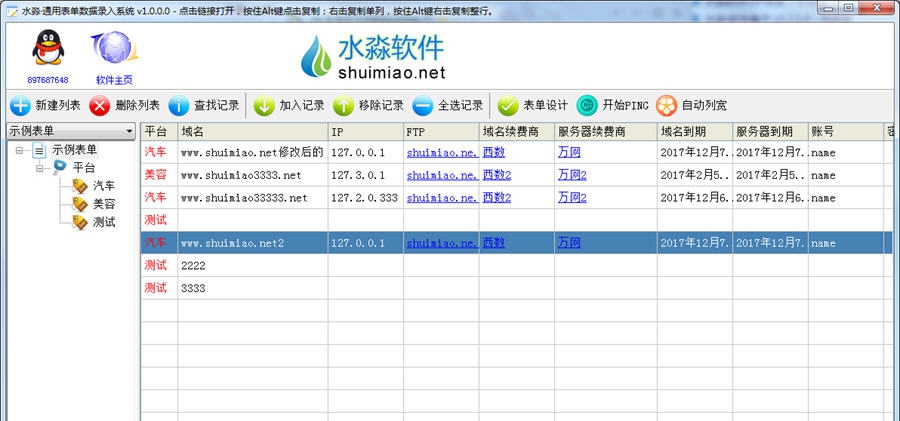Select 2017年2月5 date in 域名到期 column
Image resolution: width=900 pixels, height=421 pixels.
[695, 175]
